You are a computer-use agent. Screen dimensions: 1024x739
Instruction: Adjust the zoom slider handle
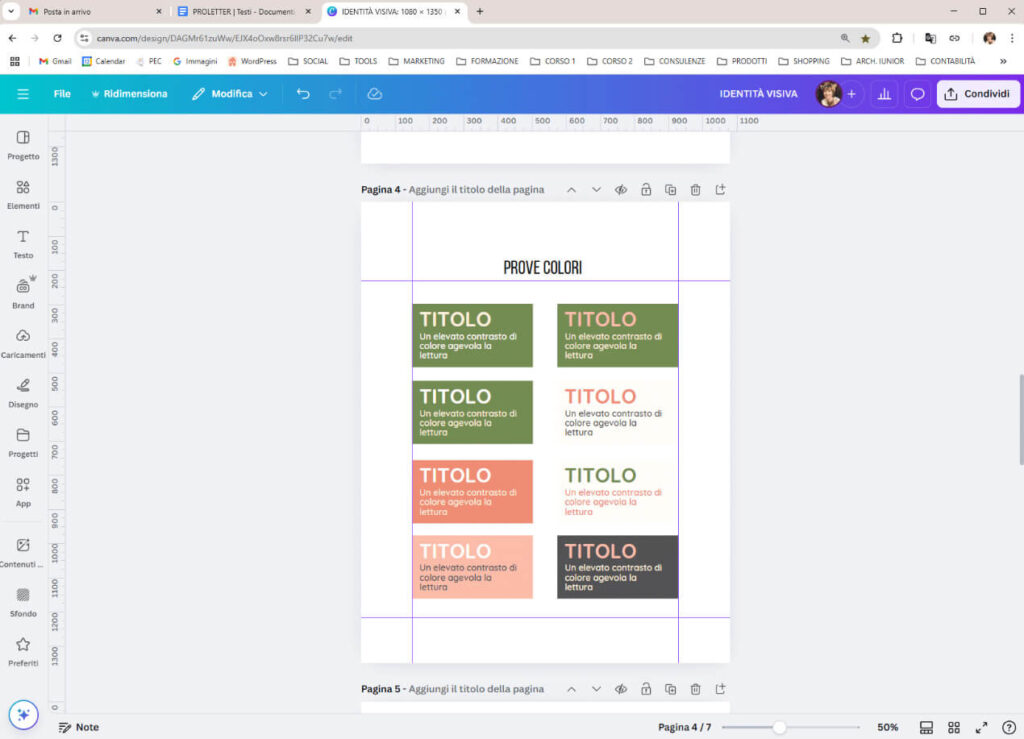point(779,727)
